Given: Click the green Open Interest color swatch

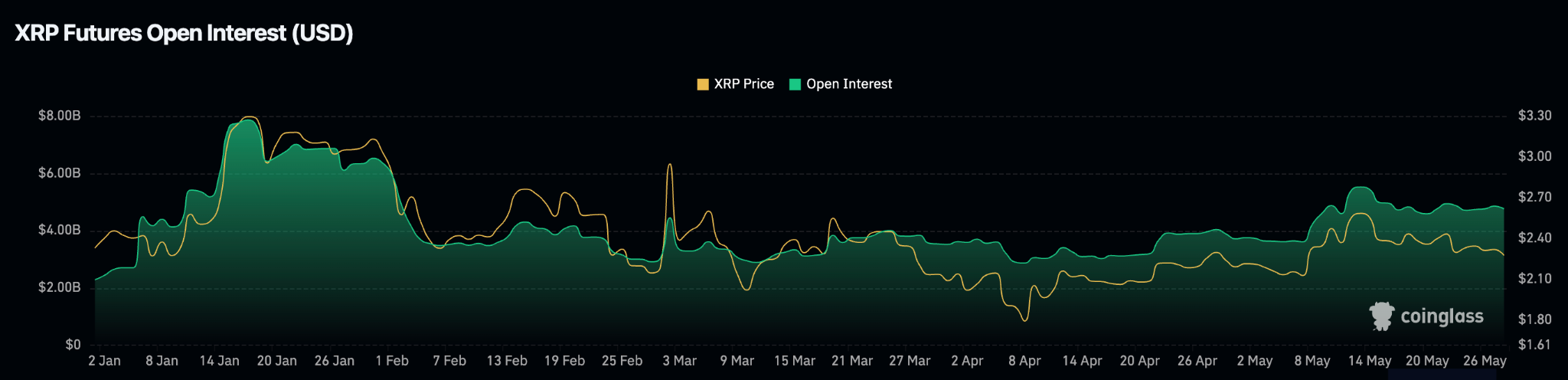Looking at the screenshot, I should pyautogui.click(x=795, y=84).
